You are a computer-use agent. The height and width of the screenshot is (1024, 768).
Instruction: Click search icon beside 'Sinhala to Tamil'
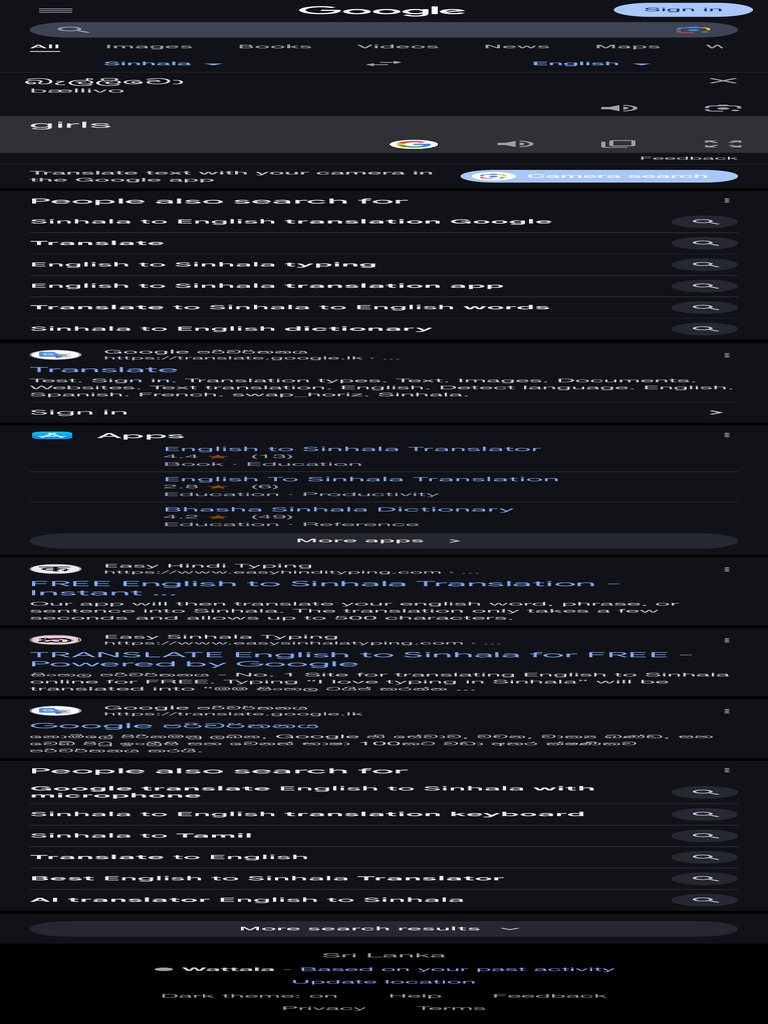(705, 835)
